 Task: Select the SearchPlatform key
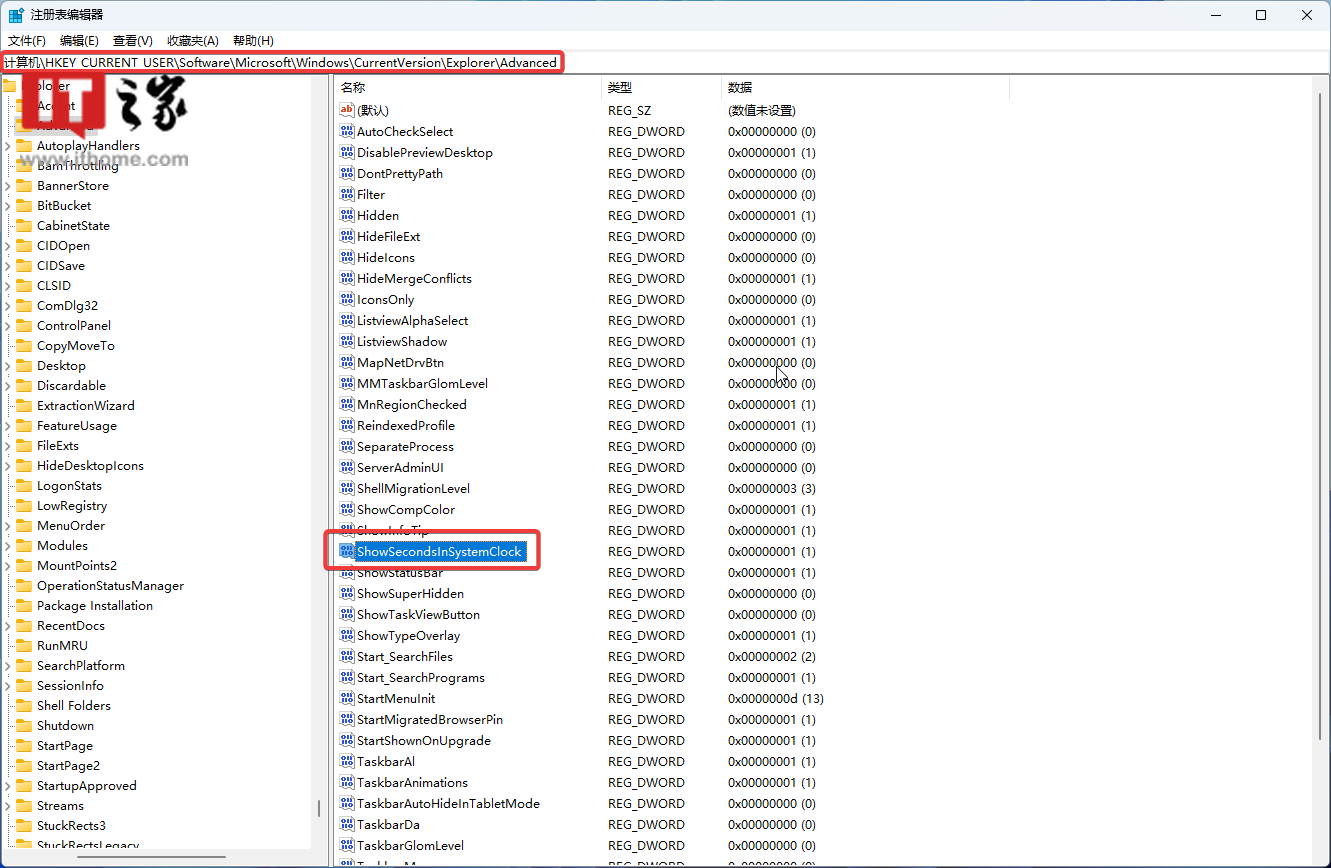pos(81,665)
